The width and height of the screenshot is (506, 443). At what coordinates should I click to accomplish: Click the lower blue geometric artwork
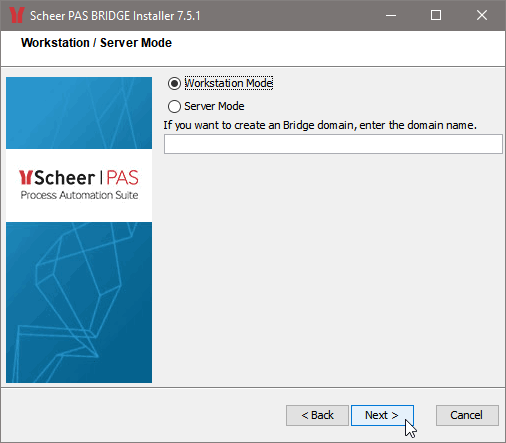tap(79, 302)
